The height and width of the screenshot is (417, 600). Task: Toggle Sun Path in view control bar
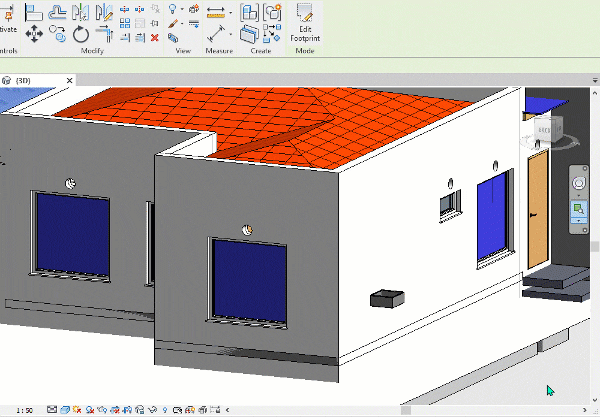[x=77, y=410]
